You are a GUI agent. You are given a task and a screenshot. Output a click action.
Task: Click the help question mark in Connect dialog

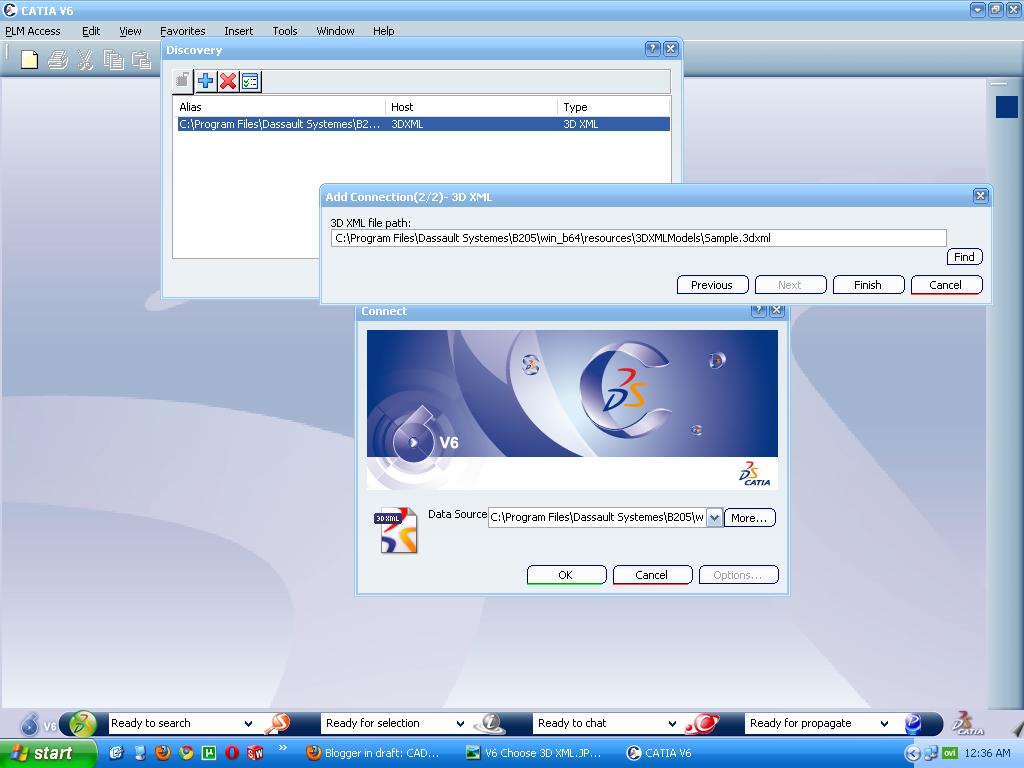click(x=758, y=310)
